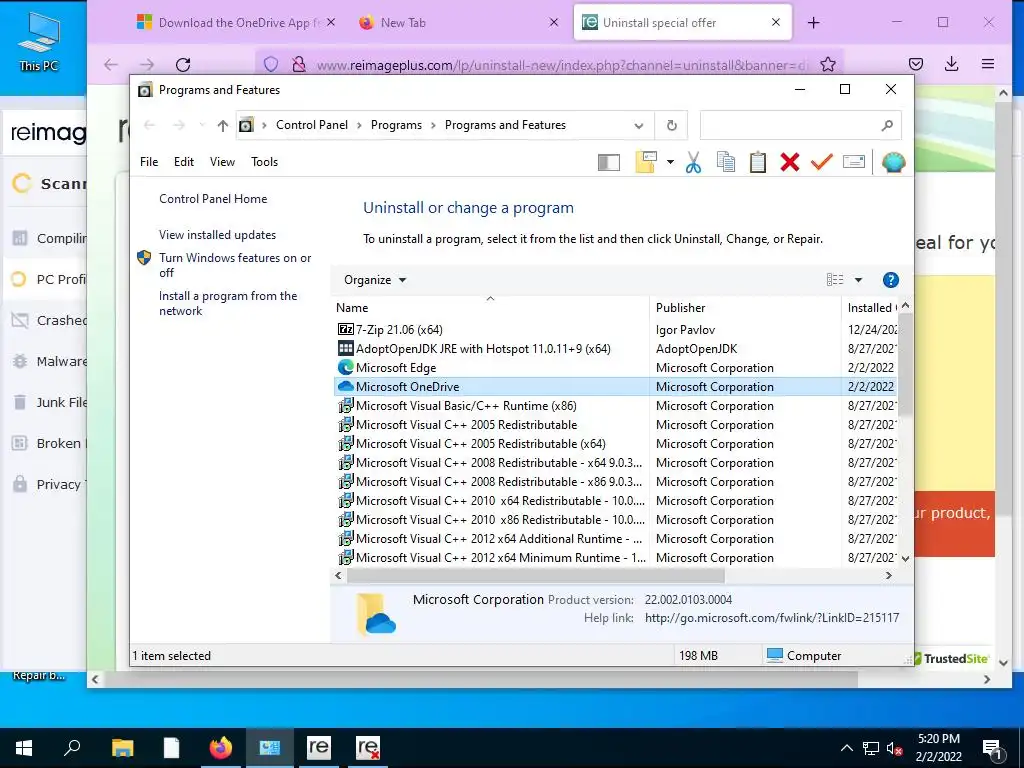Click Programs in the breadcrumb path
The height and width of the screenshot is (768, 1024).
point(396,125)
